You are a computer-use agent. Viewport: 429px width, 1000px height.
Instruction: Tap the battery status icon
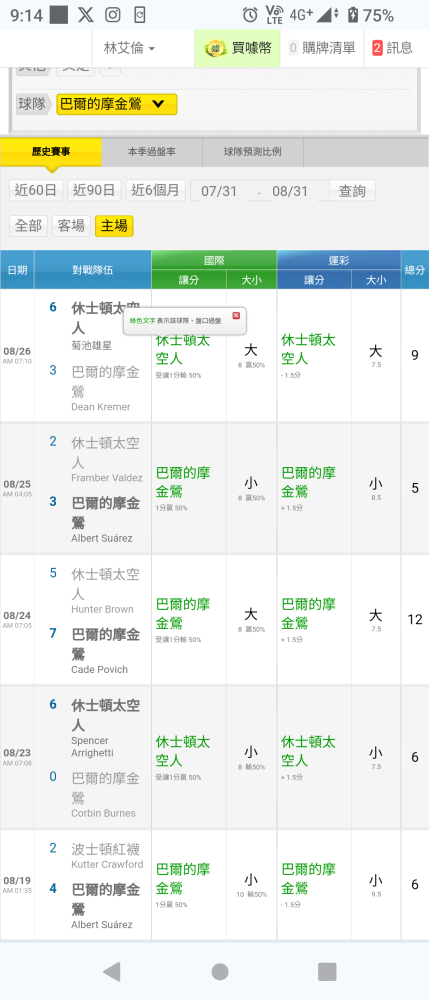tap(353, 15)
